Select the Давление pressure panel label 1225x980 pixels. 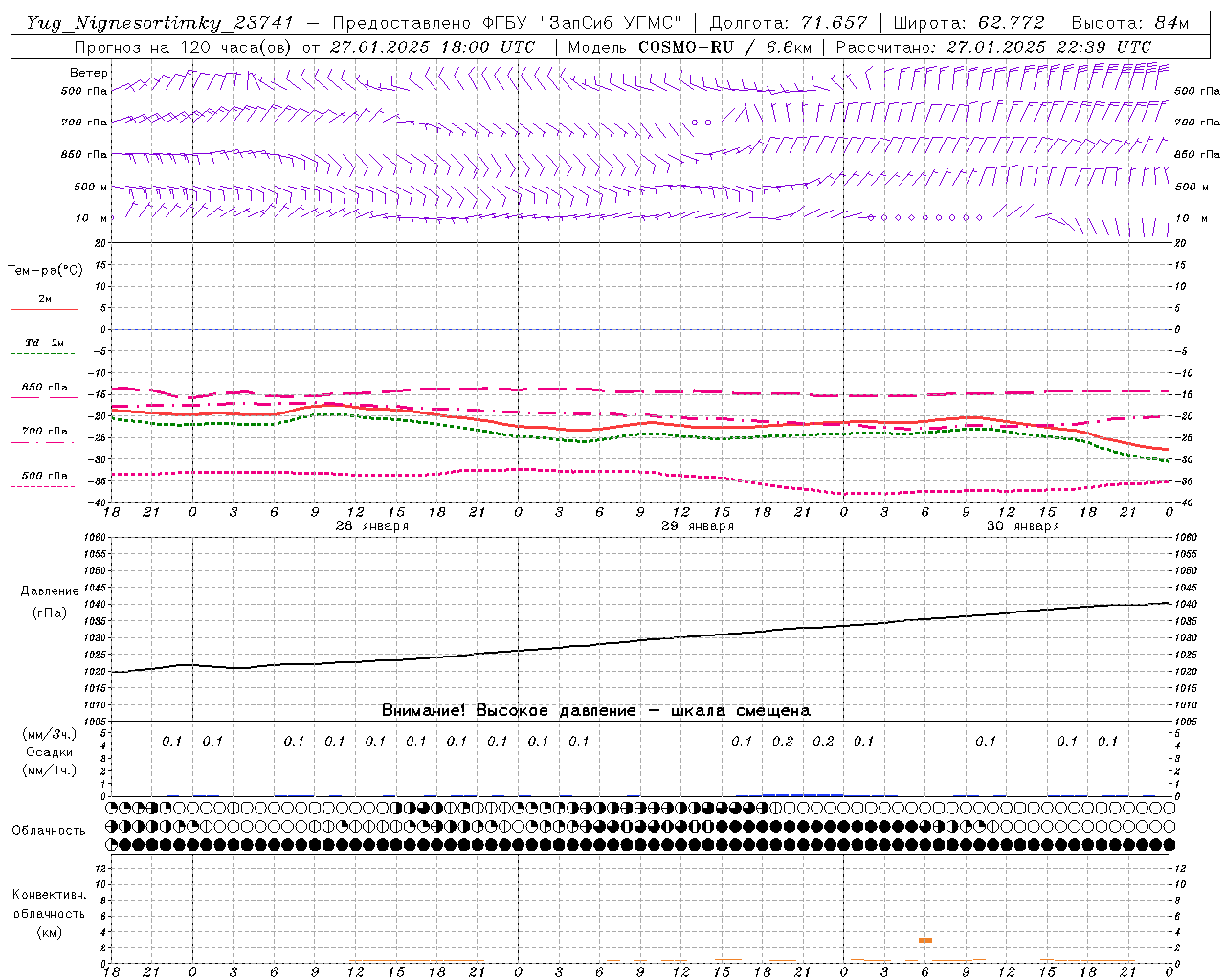pos(50,591)
